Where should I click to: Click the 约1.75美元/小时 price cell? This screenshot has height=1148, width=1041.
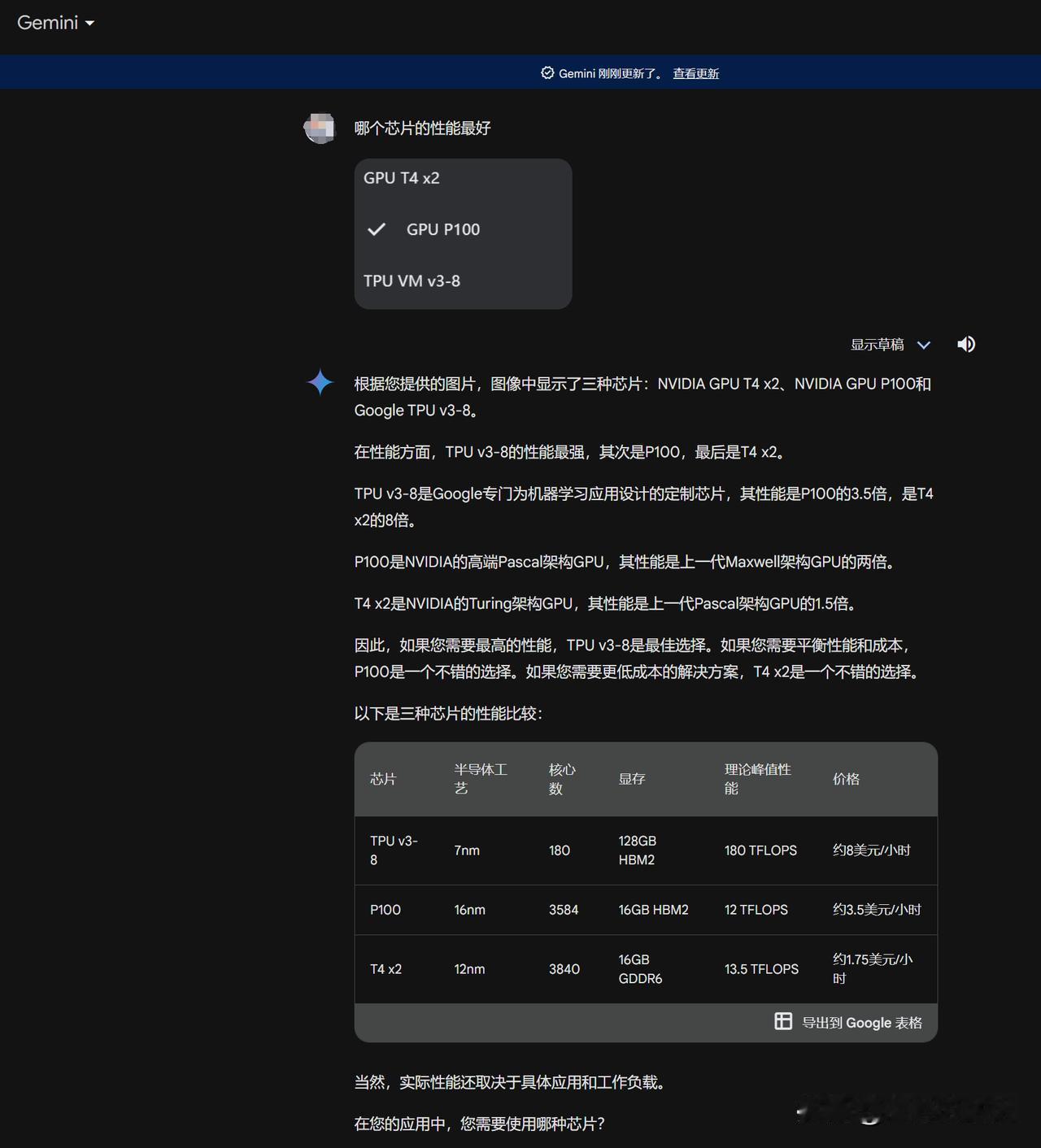click(x=873, y=969)
